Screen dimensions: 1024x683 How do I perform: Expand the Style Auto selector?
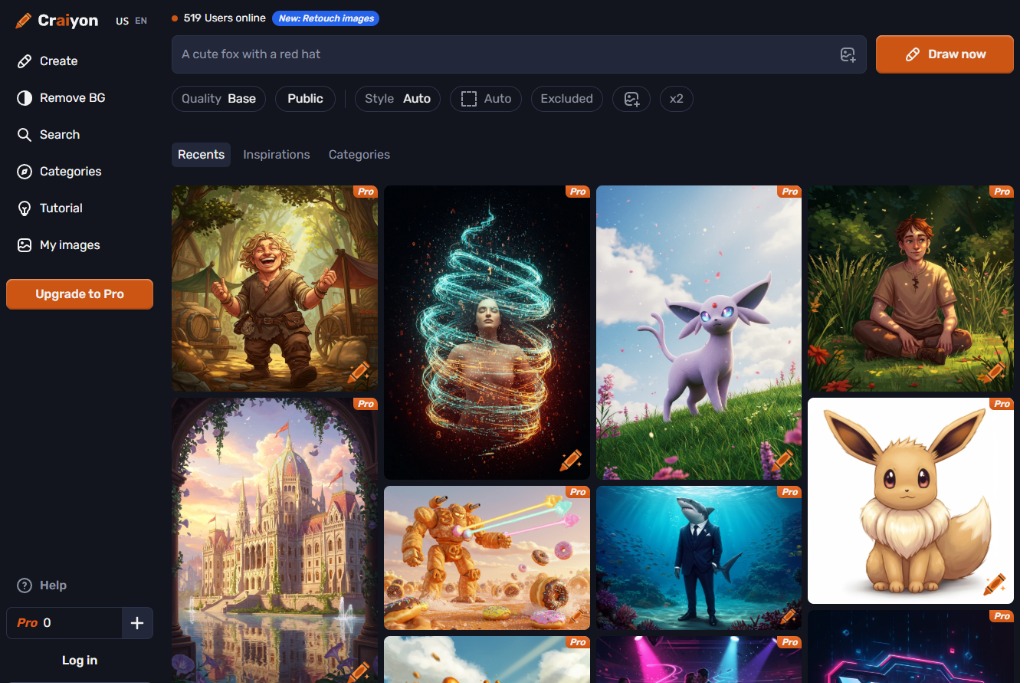pyautogui.click(x=397, y=99)
